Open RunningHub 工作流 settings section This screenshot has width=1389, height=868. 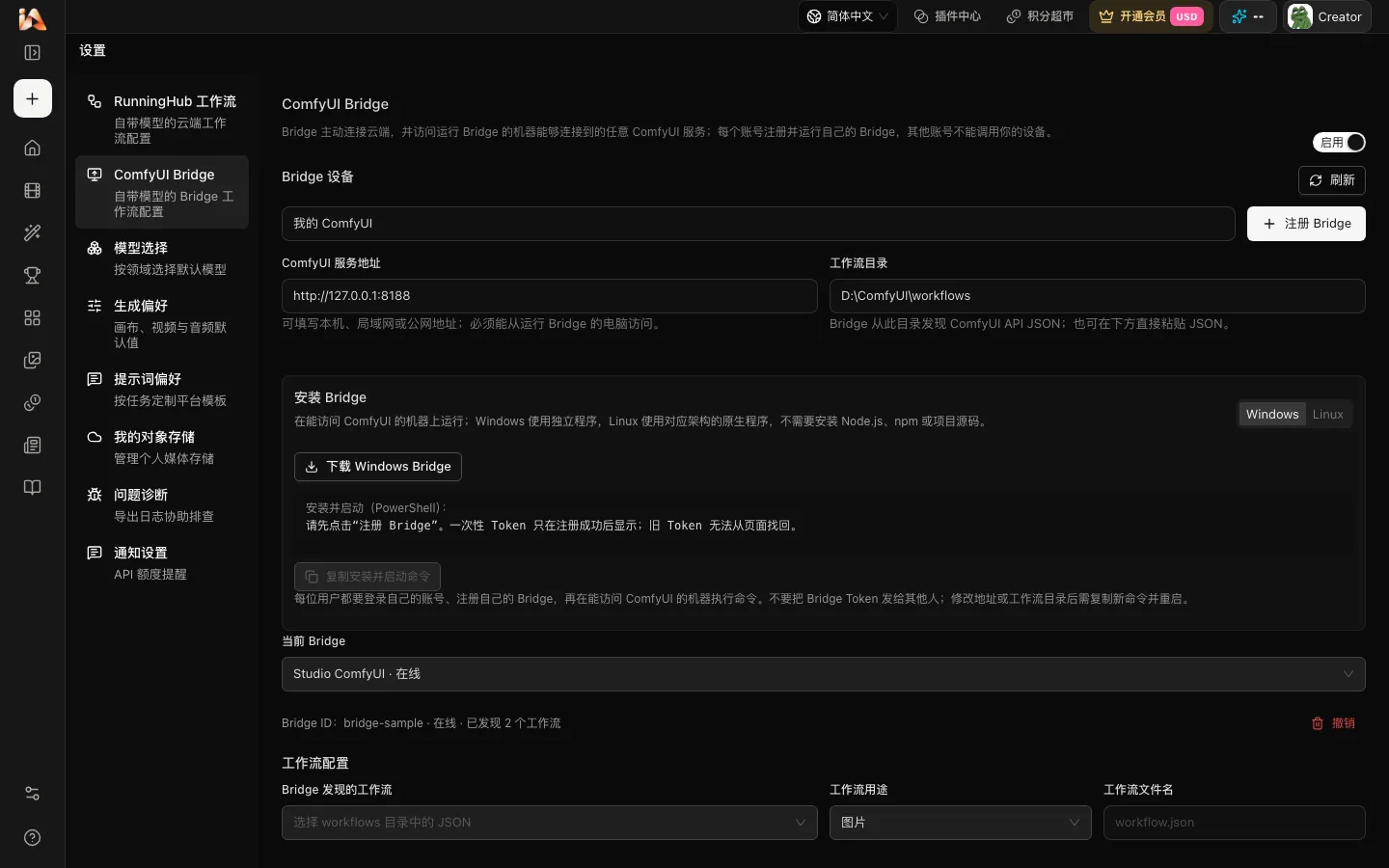tap(162, 119)
